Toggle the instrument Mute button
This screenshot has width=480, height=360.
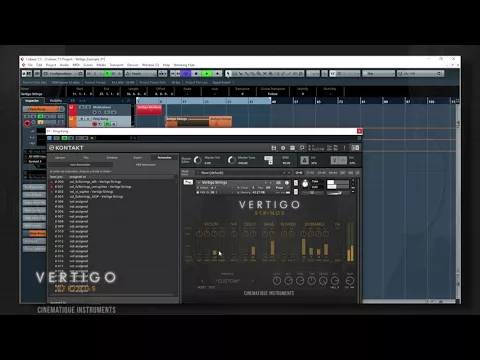[x=295, y=191]
